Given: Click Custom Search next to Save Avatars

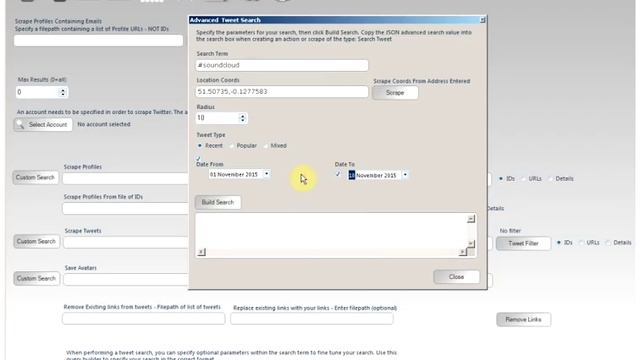Looking at the screenshot, I should (36, 278).
